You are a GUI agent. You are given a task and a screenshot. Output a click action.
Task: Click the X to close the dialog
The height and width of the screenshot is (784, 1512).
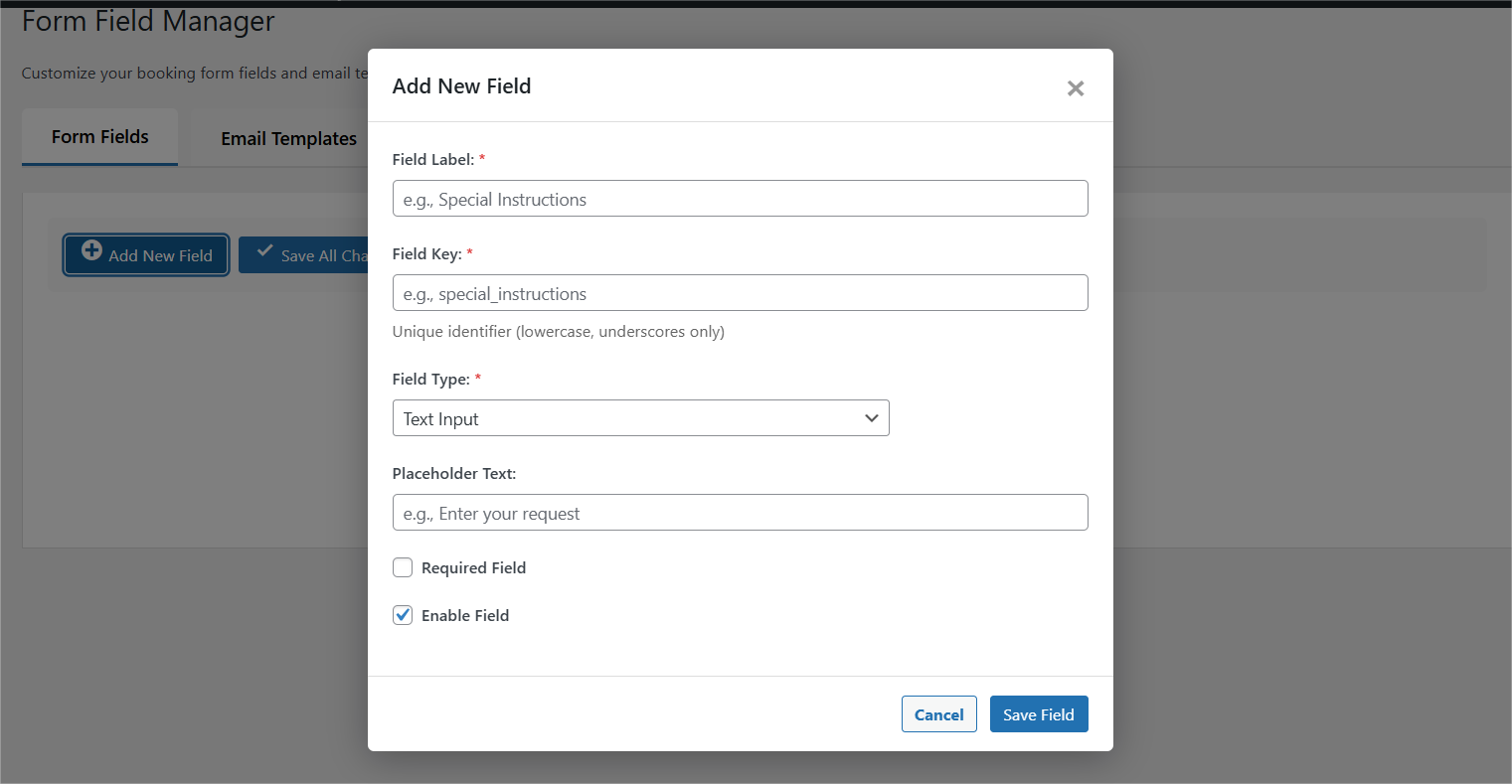(1075, 88)
